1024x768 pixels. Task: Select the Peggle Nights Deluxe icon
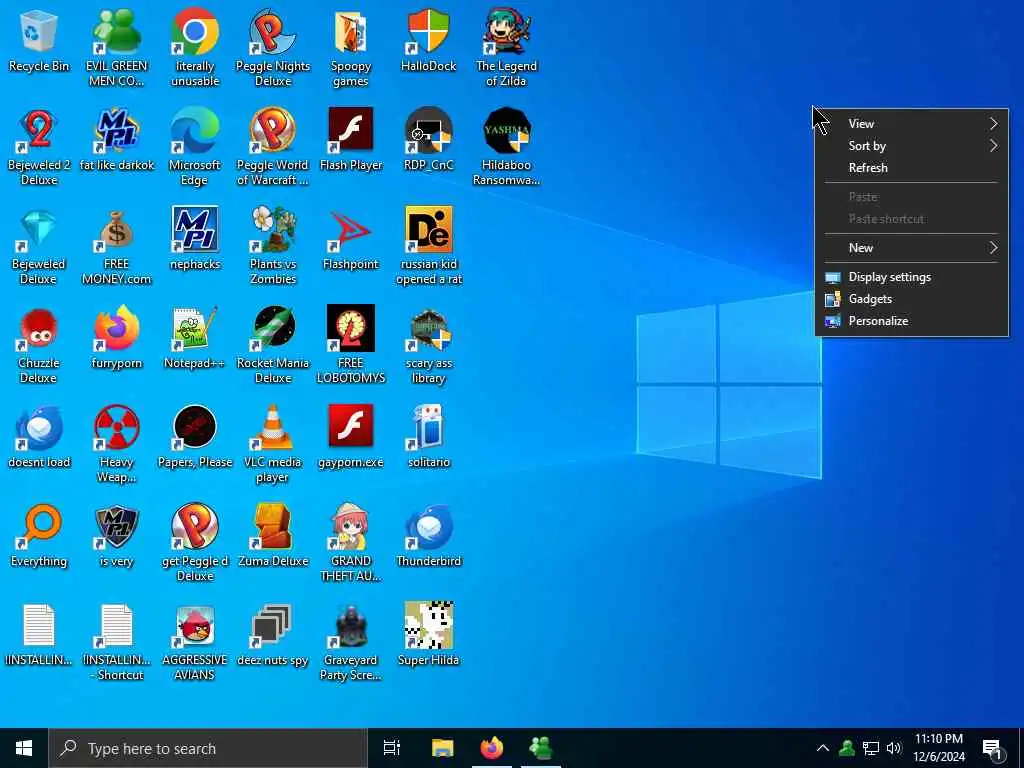(273, 31)
